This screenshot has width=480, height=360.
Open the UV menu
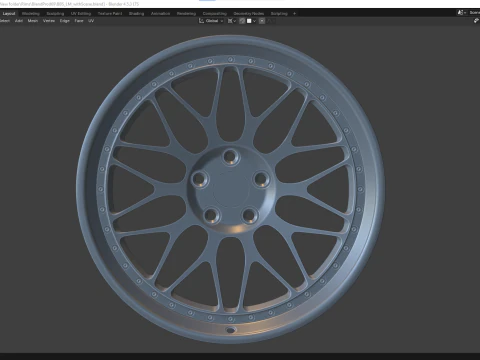[91, 21]
